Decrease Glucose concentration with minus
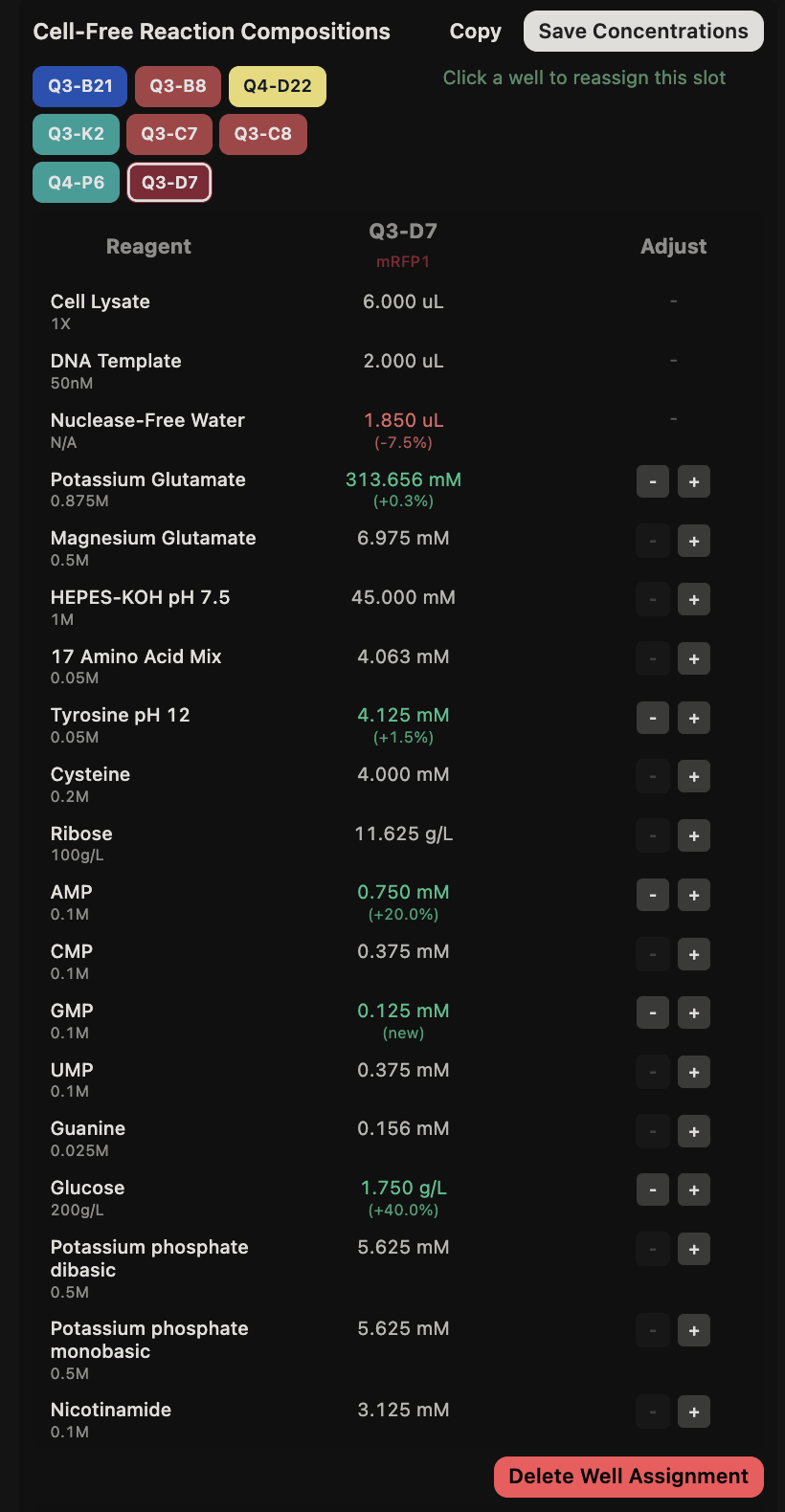 point(653,1190)
